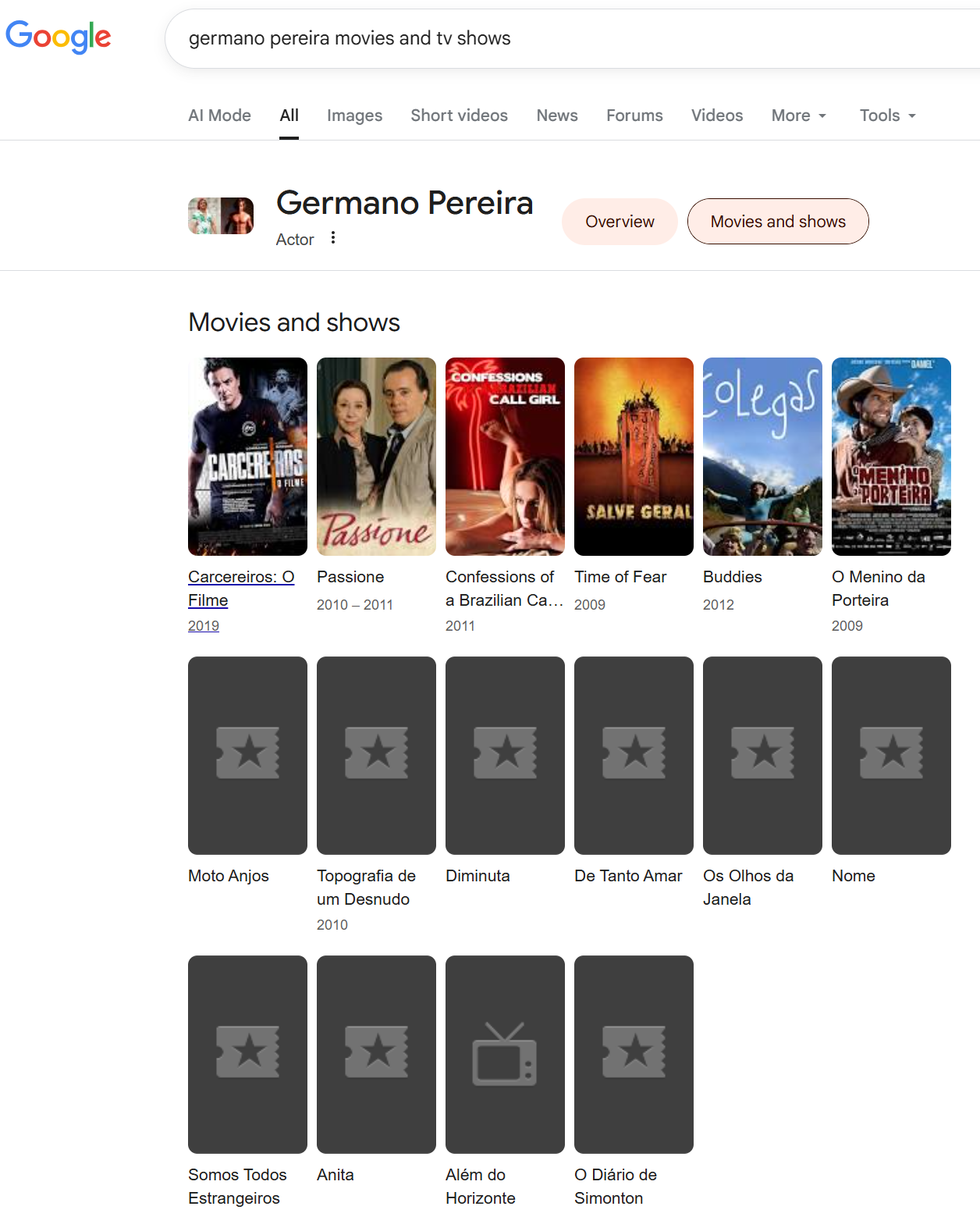Click the De Tanto Amar title
The height and width of the screenshot is (1217, 980).
pos(628,876)
